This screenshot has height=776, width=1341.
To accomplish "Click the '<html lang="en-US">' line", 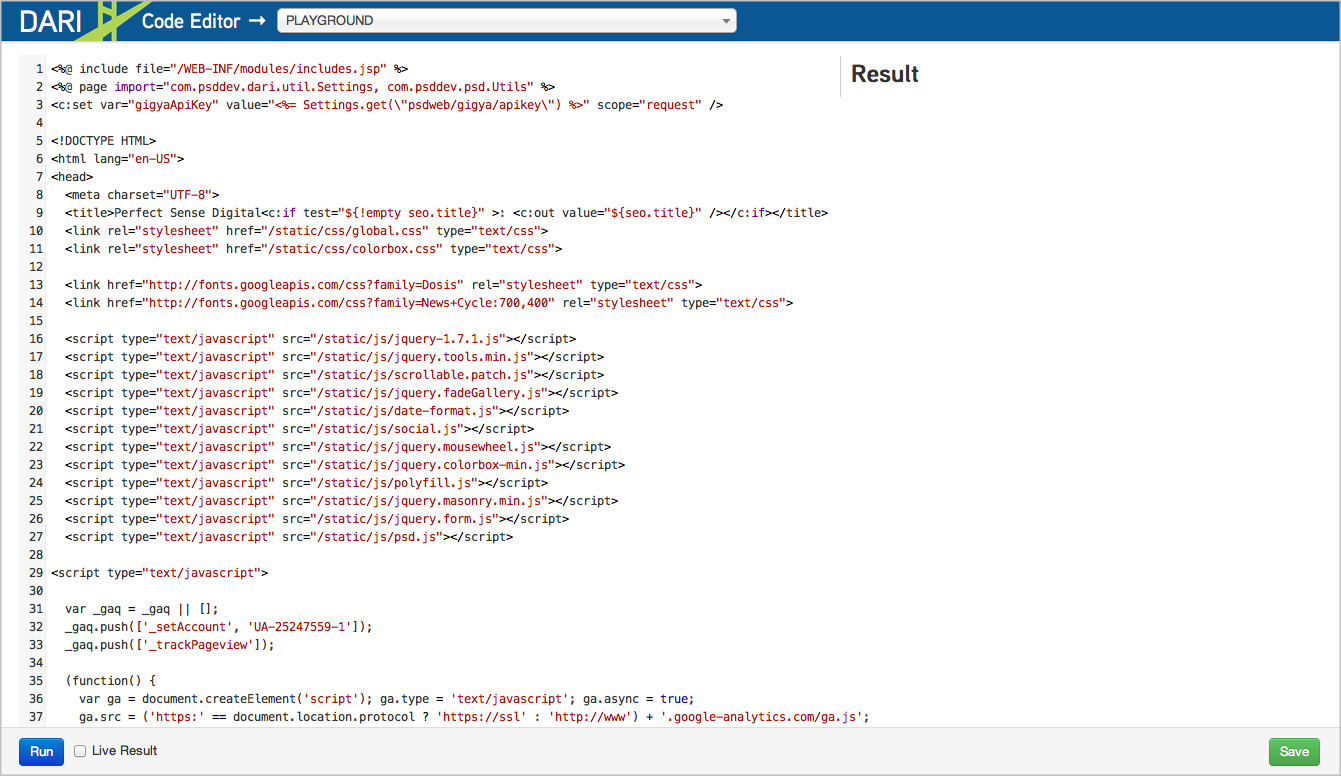I will [x=118, y=159].
